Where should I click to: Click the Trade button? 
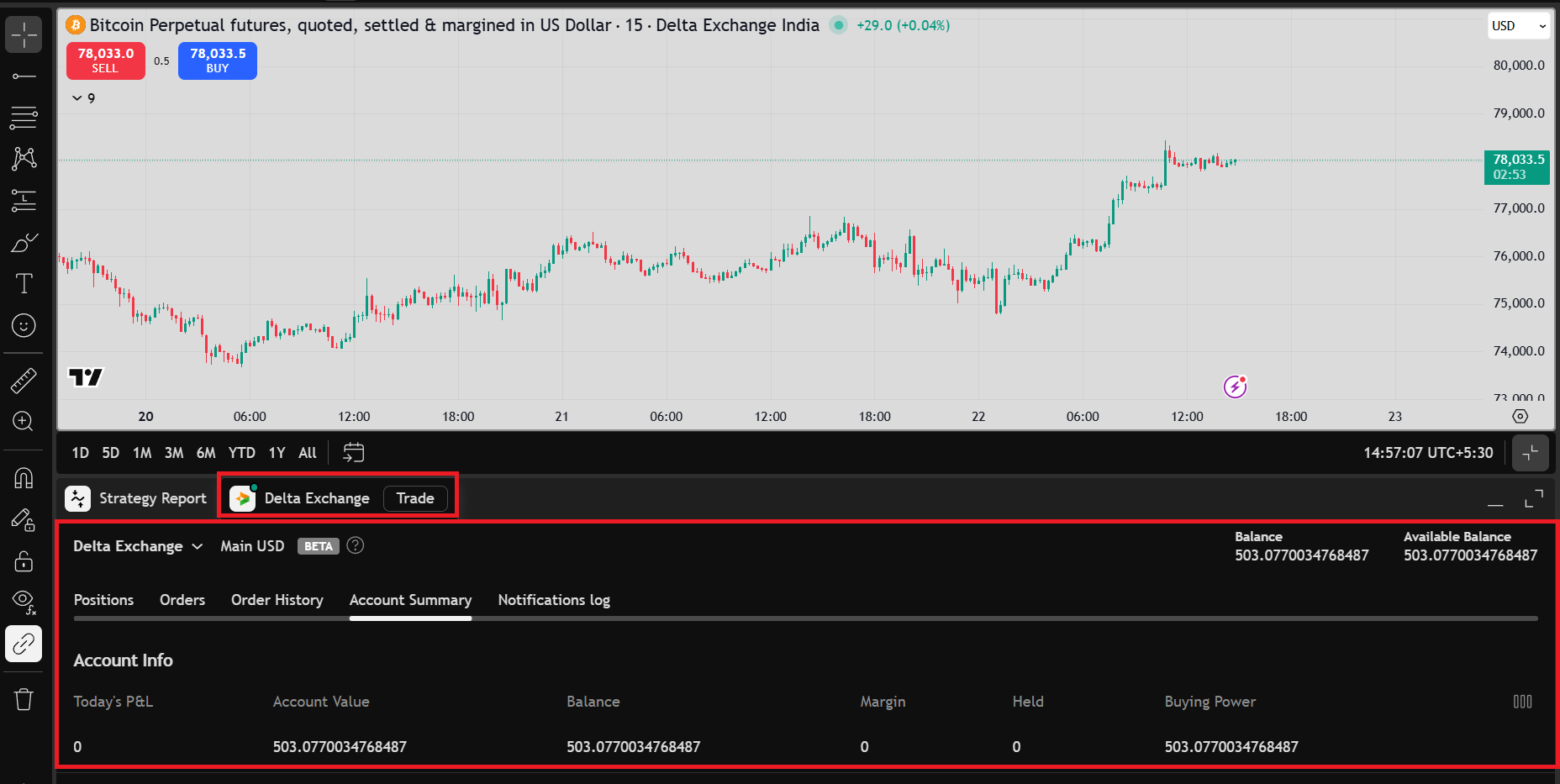coord(415,498)
